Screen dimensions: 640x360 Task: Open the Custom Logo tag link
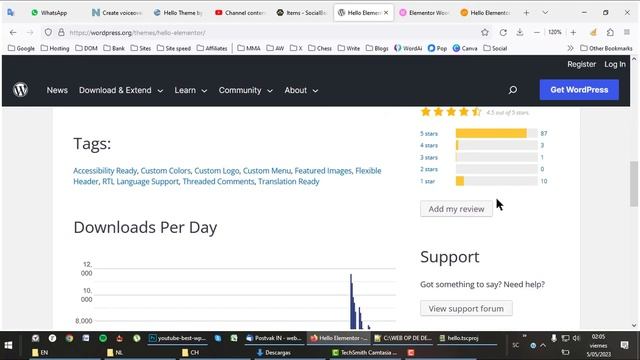click(216, 171)
